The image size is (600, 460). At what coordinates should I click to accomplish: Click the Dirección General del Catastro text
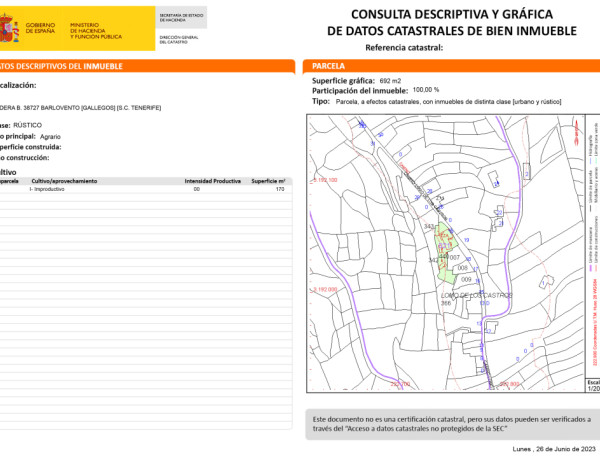[180, 38]
